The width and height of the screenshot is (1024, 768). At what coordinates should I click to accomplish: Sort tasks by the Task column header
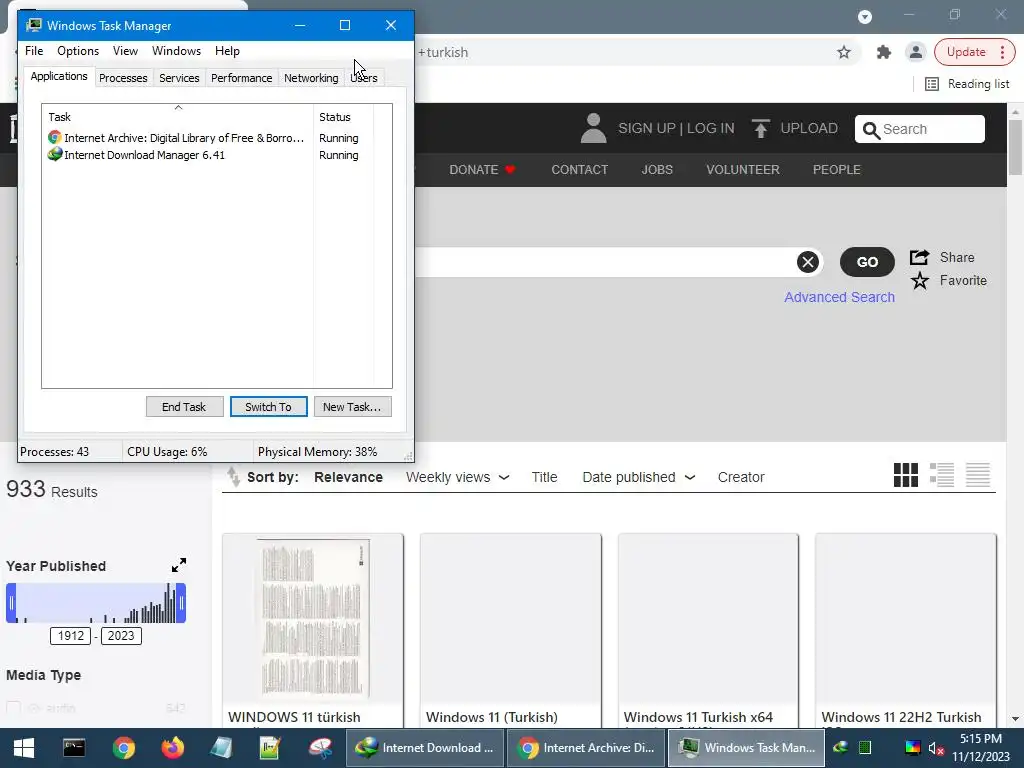click(x=178, y=116)
